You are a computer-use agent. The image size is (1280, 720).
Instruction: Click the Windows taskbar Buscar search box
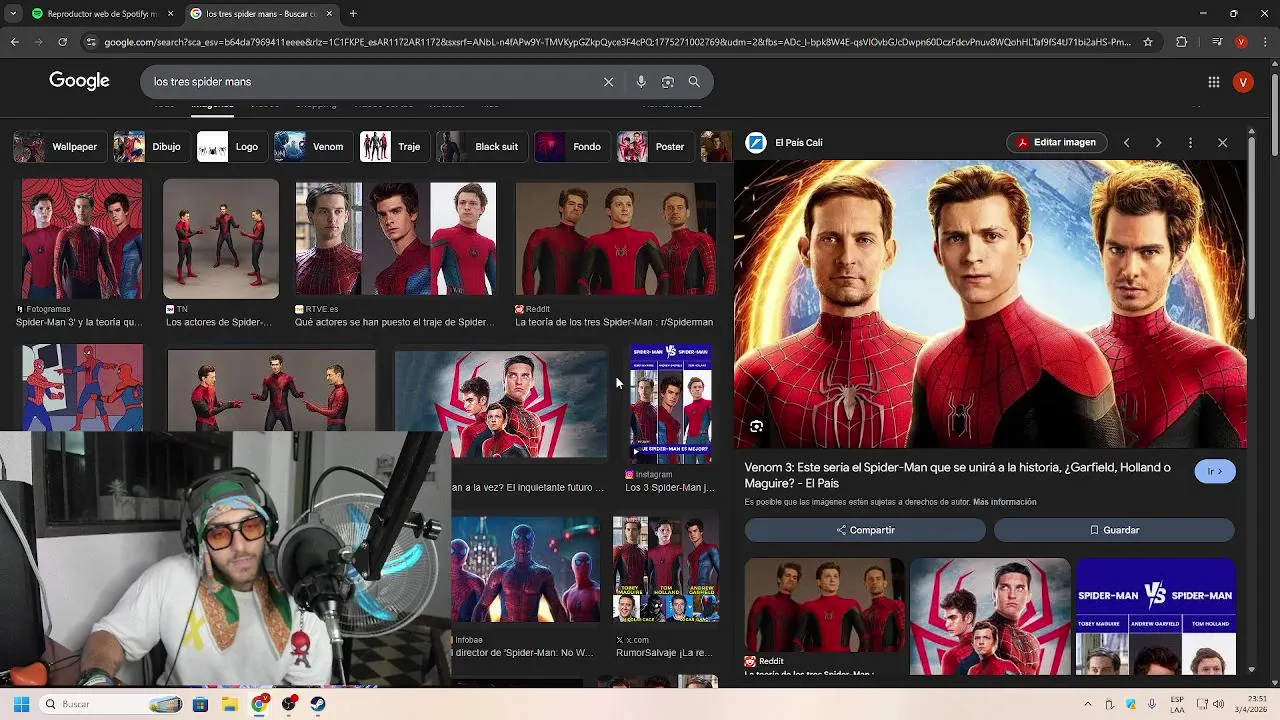114,704
